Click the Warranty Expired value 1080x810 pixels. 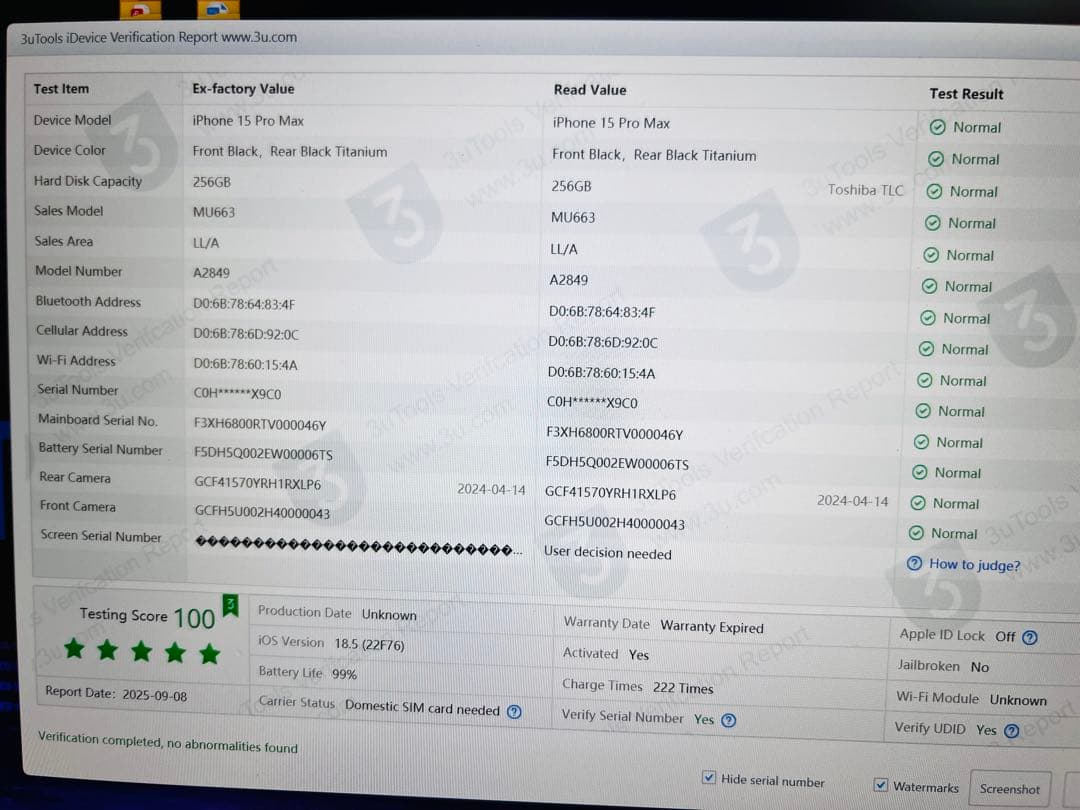tap(712, 627)
